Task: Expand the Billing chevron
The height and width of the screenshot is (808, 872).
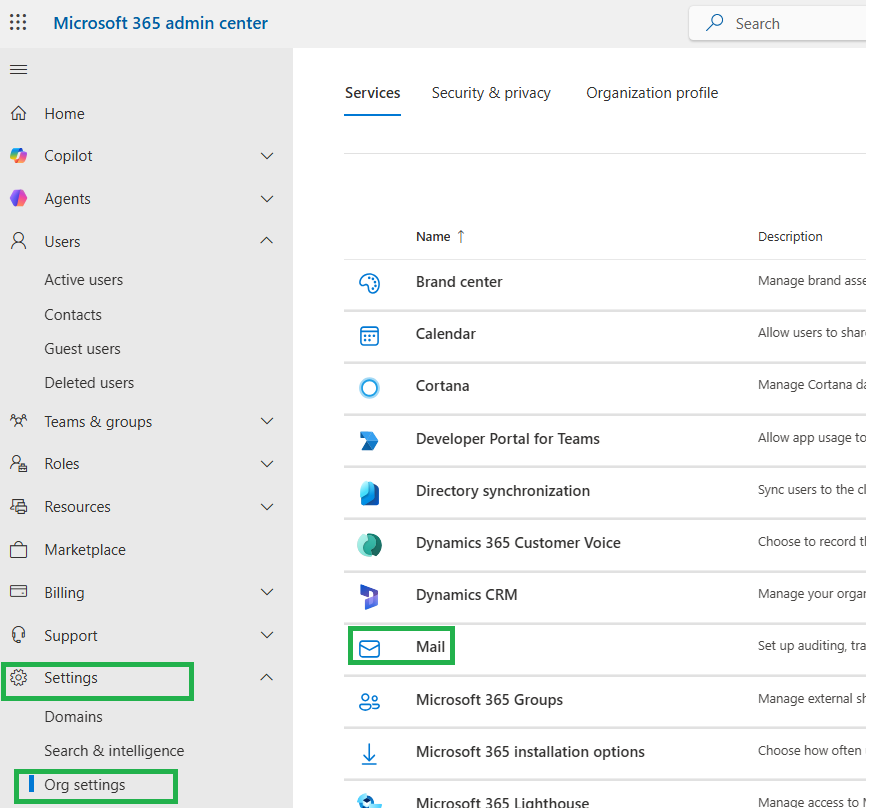Action: point(267,592)
